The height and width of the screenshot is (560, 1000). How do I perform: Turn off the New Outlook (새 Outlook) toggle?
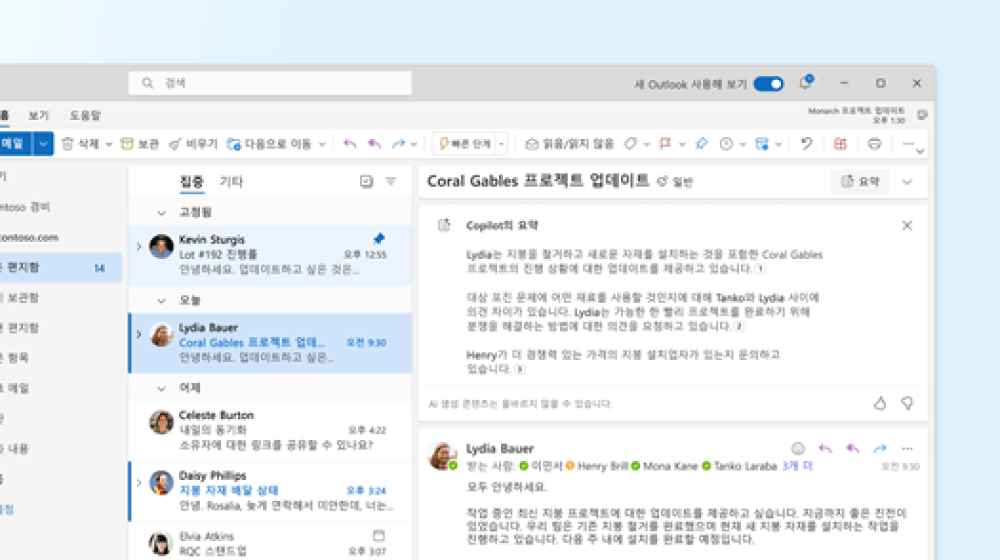click(x=768, y=84)
